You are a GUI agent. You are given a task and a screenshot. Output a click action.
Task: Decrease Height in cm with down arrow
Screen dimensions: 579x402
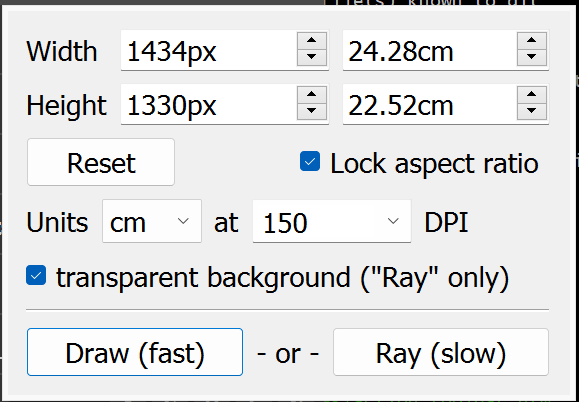click(x=532, y=111)
